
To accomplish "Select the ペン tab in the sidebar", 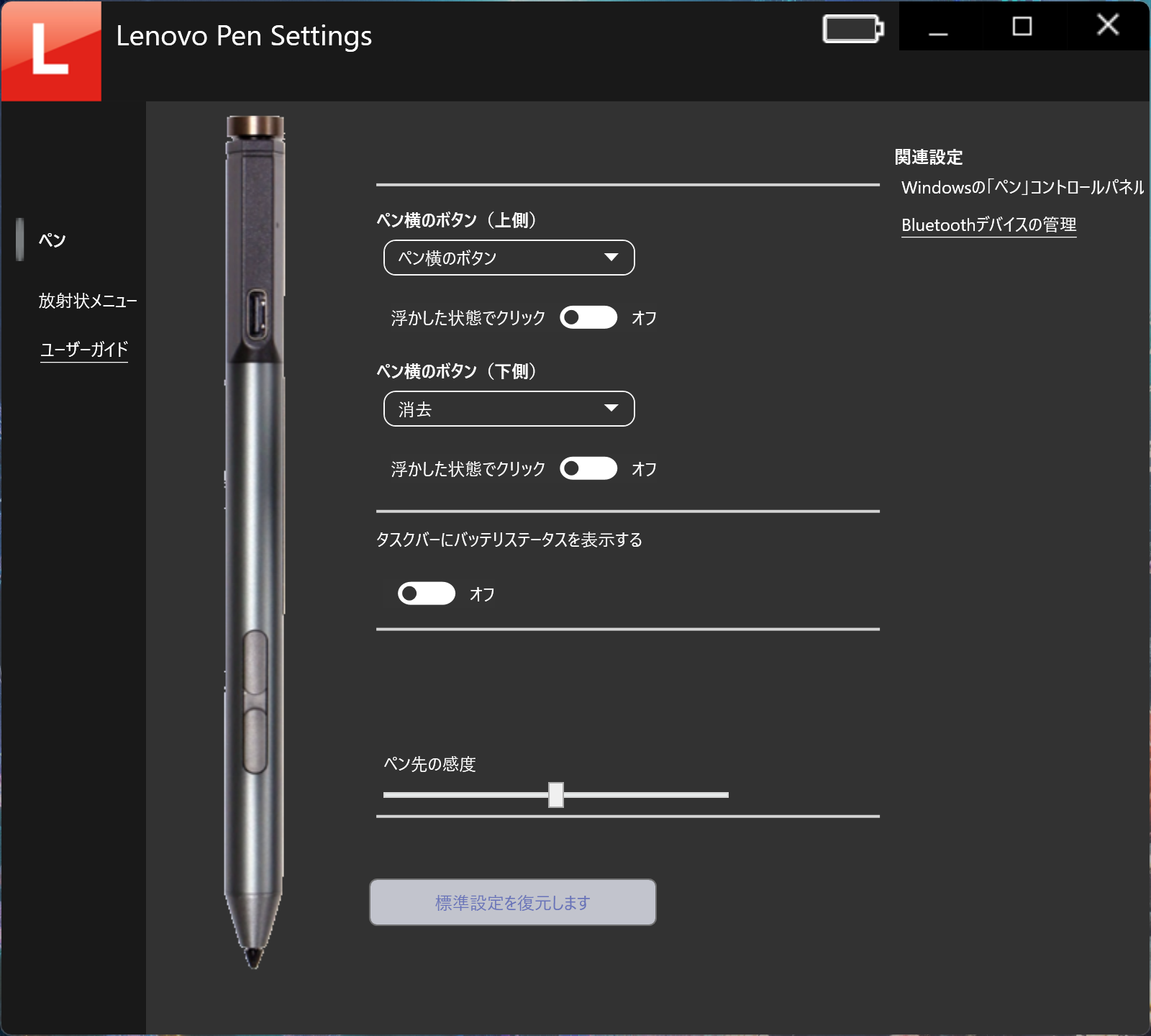I will (52, 240).
